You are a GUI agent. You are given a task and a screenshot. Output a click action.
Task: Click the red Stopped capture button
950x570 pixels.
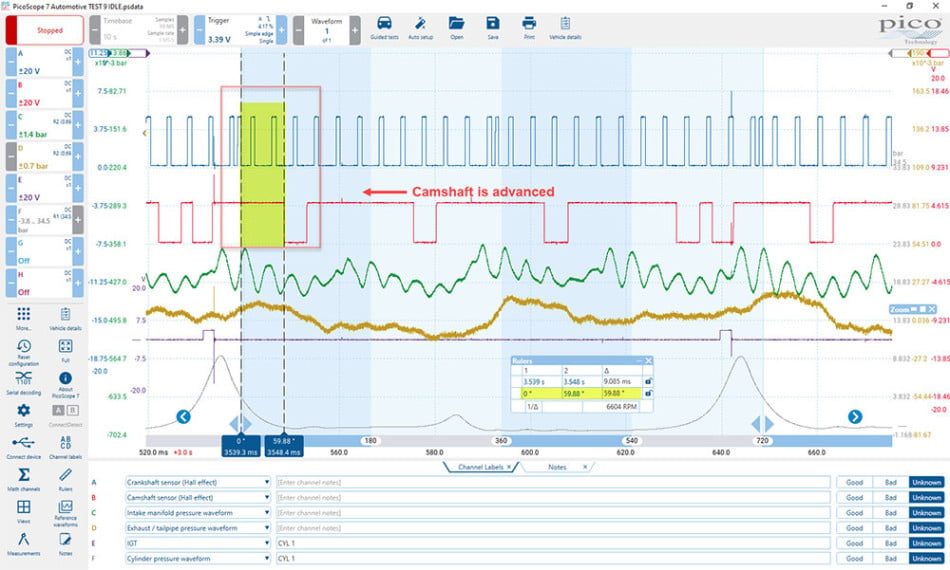pos(45,30)
